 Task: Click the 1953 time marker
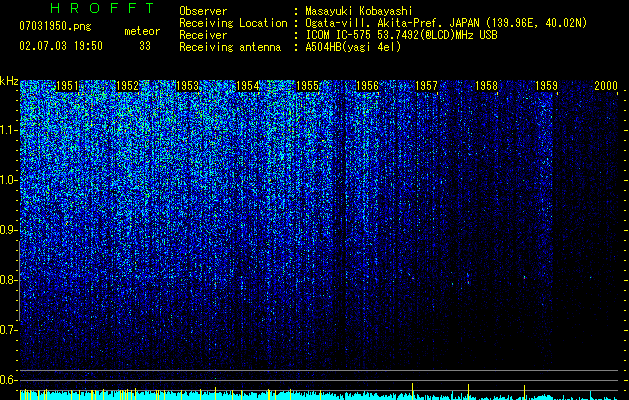coord(187,86)
